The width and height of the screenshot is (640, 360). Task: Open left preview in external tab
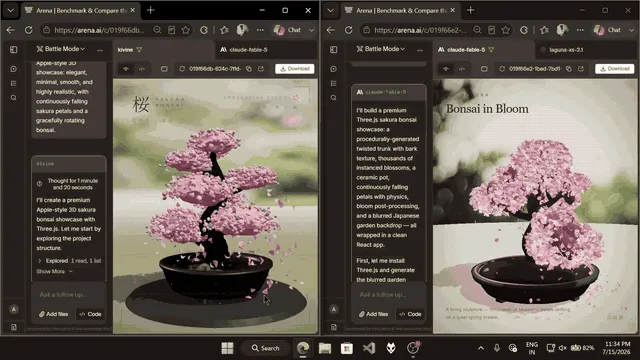click(x=261, y=69)
